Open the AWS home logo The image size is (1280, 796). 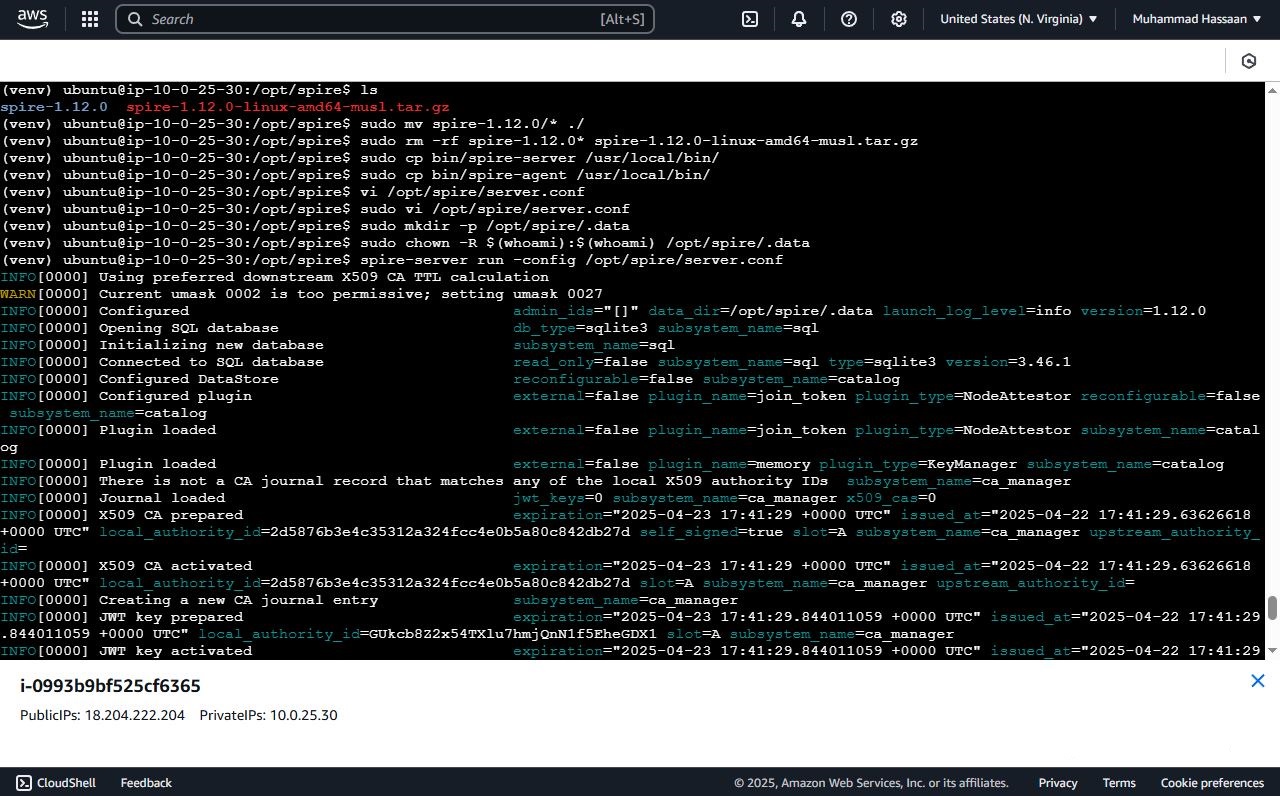[x=32, y=19]
